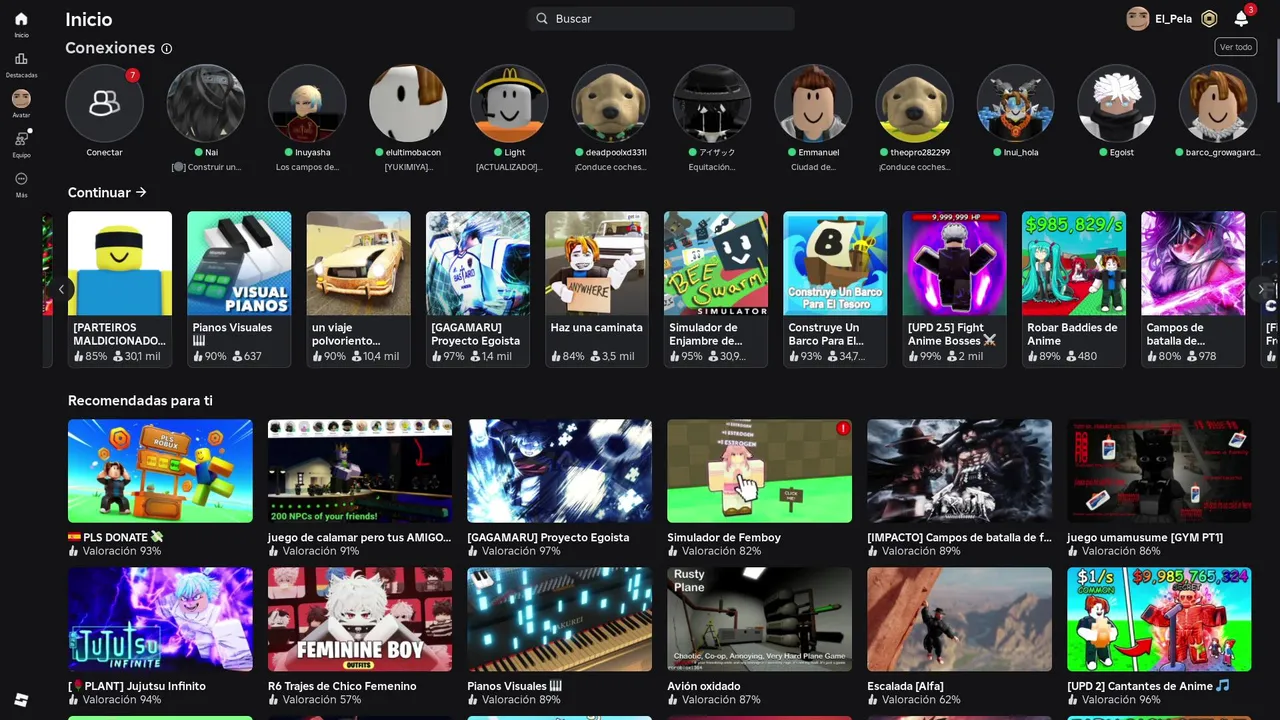Open juego umamusume GYM PT1 thumbnail
This screenshot has height=720, width=1280.
pyautogui.click(x=1159, y=471)
